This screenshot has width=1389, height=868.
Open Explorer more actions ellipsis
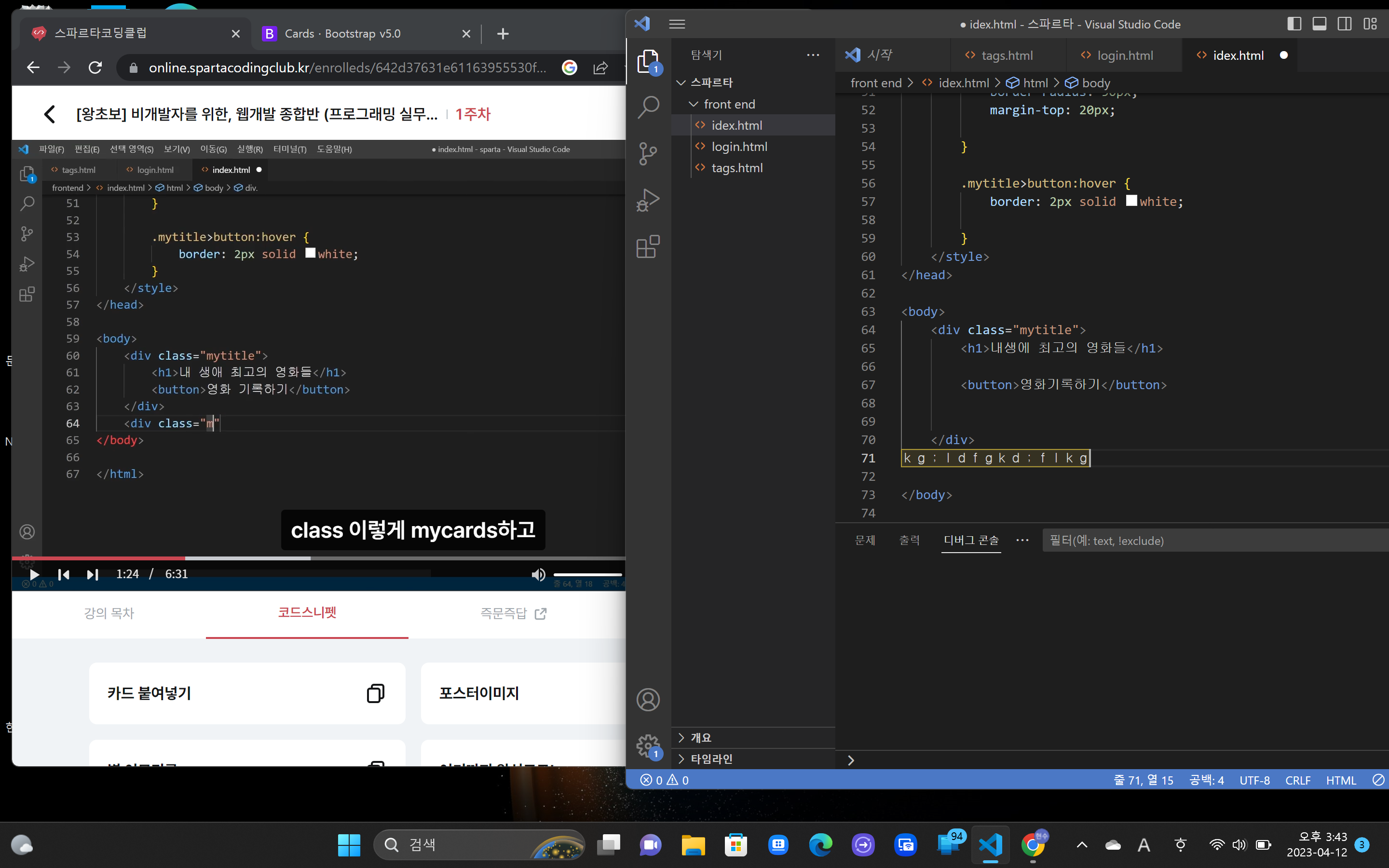813,55
